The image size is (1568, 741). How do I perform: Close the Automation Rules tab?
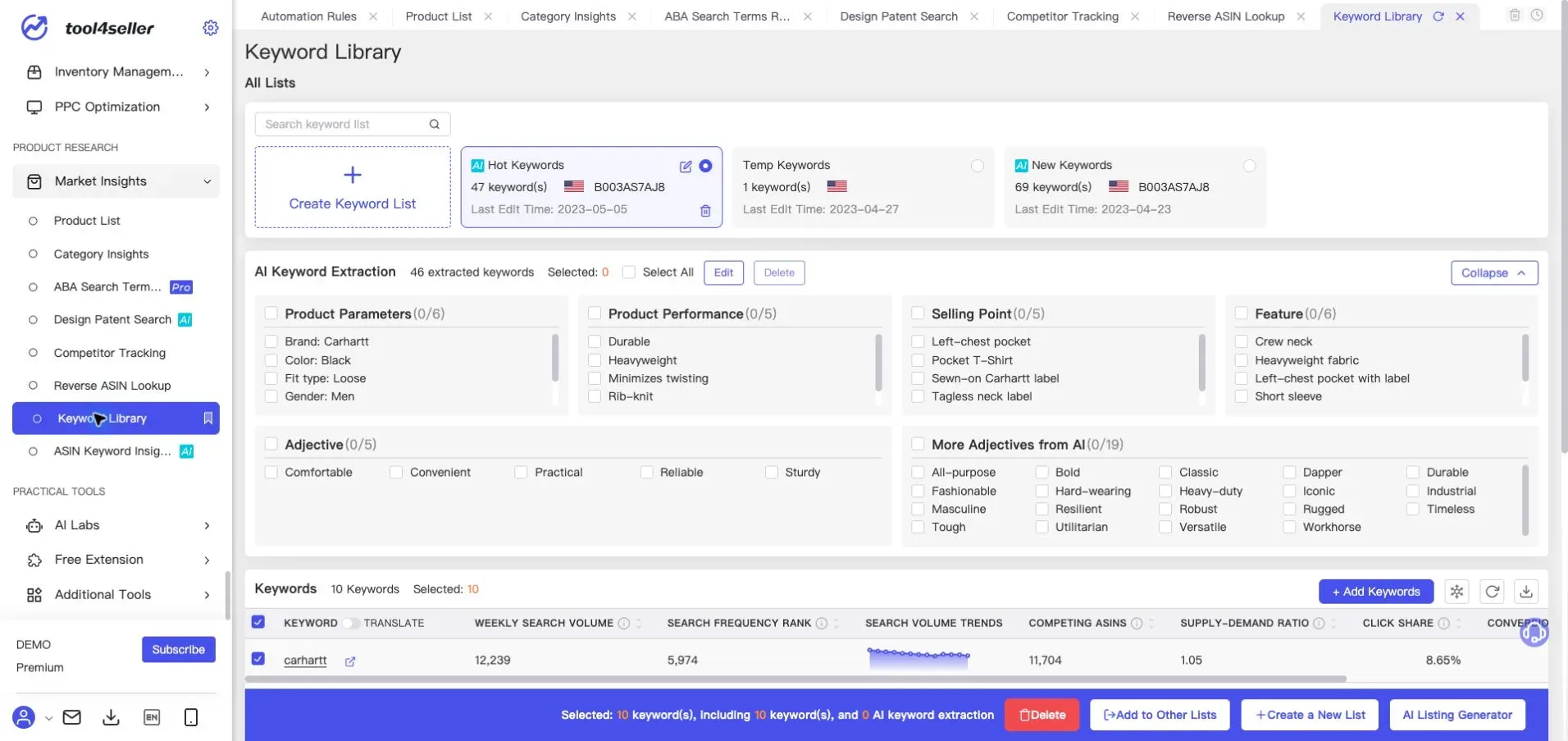point(373,16)
